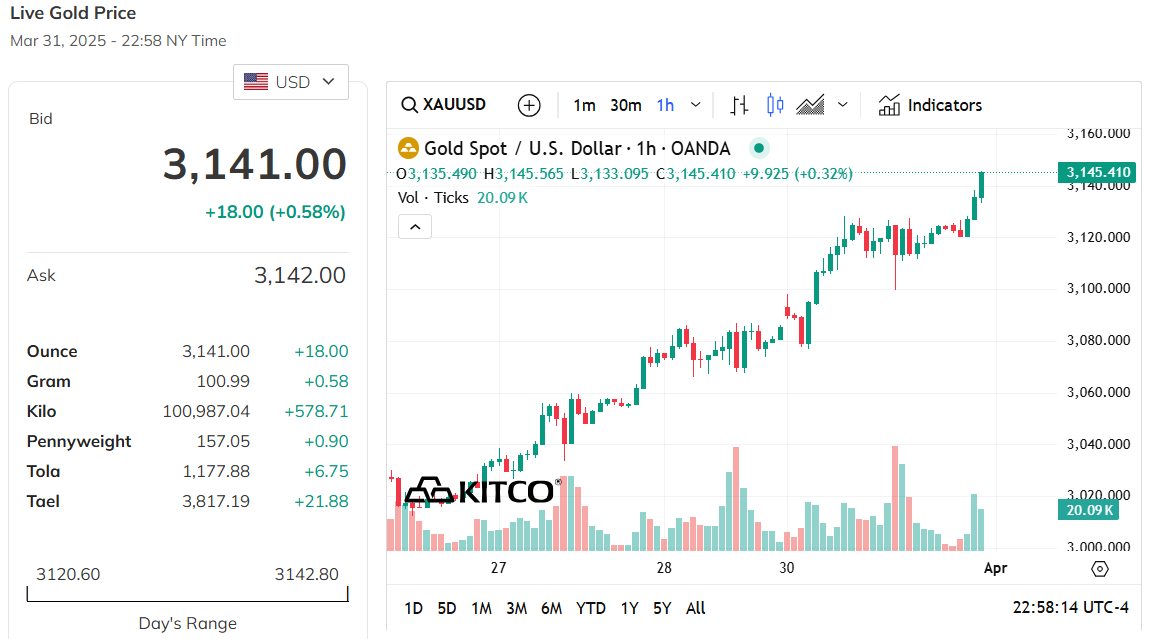This screenshot has height=639, width=1151.
Task: Expand the time interval dropdown arrow
Action: pyautogui.click(x=696, y=105)
